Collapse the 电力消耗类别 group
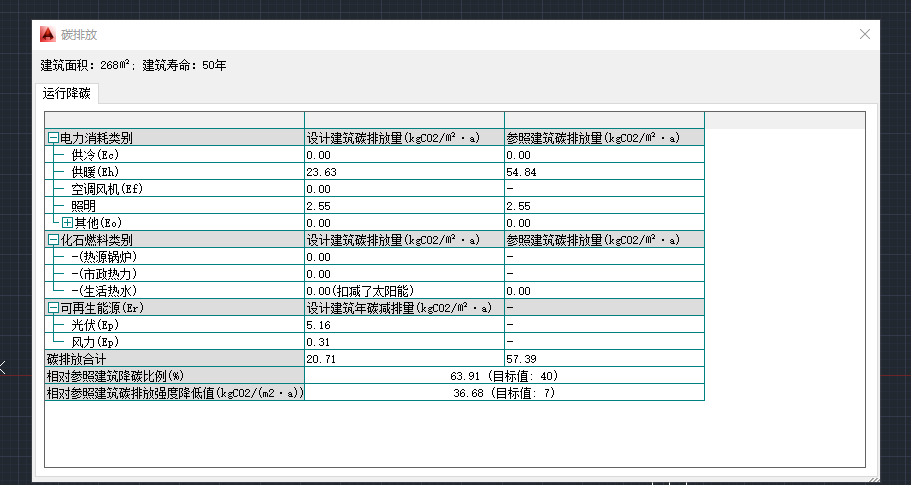The image size is (911, 485). 53,138
